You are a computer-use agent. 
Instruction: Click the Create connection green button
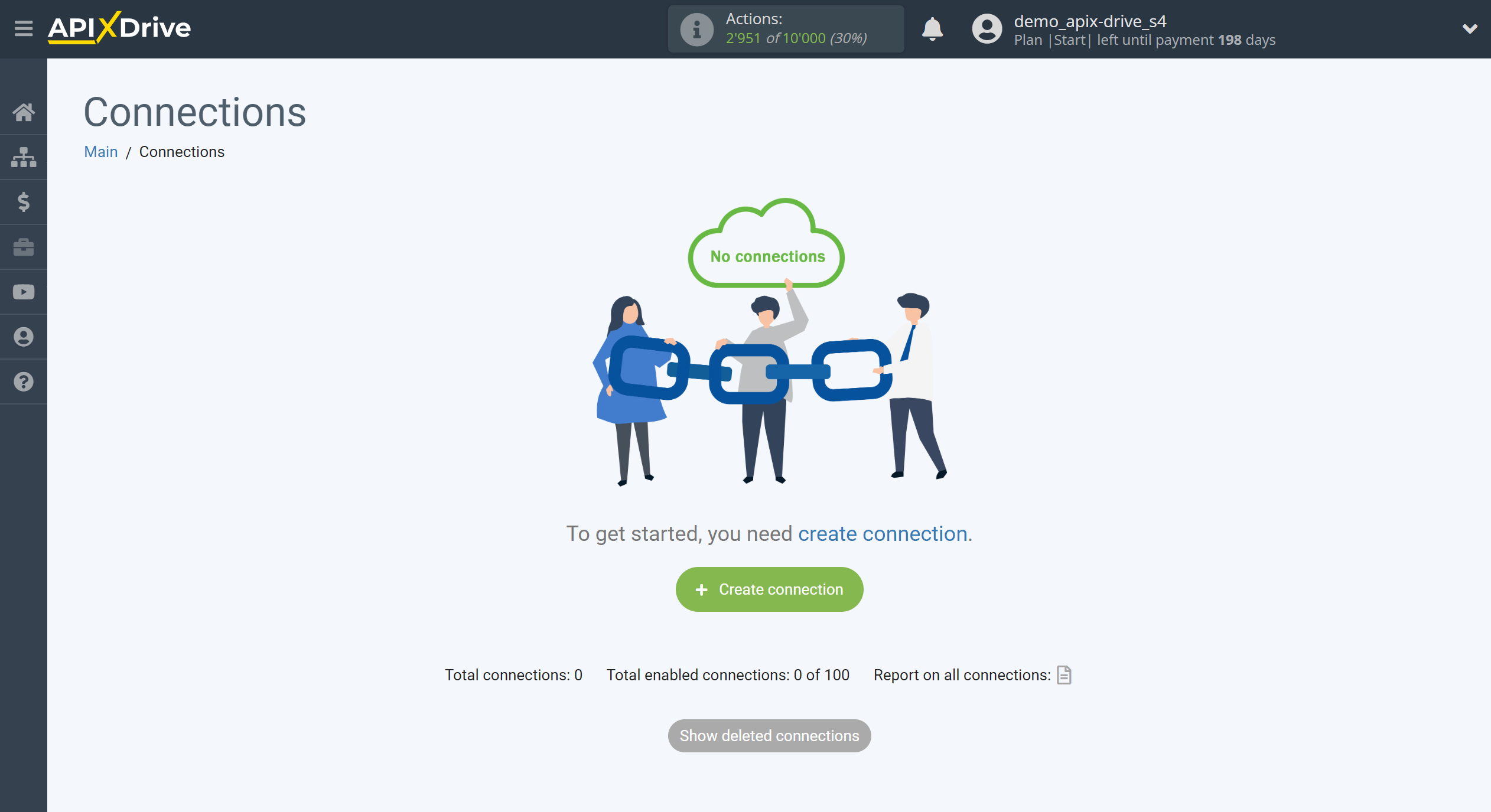769,589
